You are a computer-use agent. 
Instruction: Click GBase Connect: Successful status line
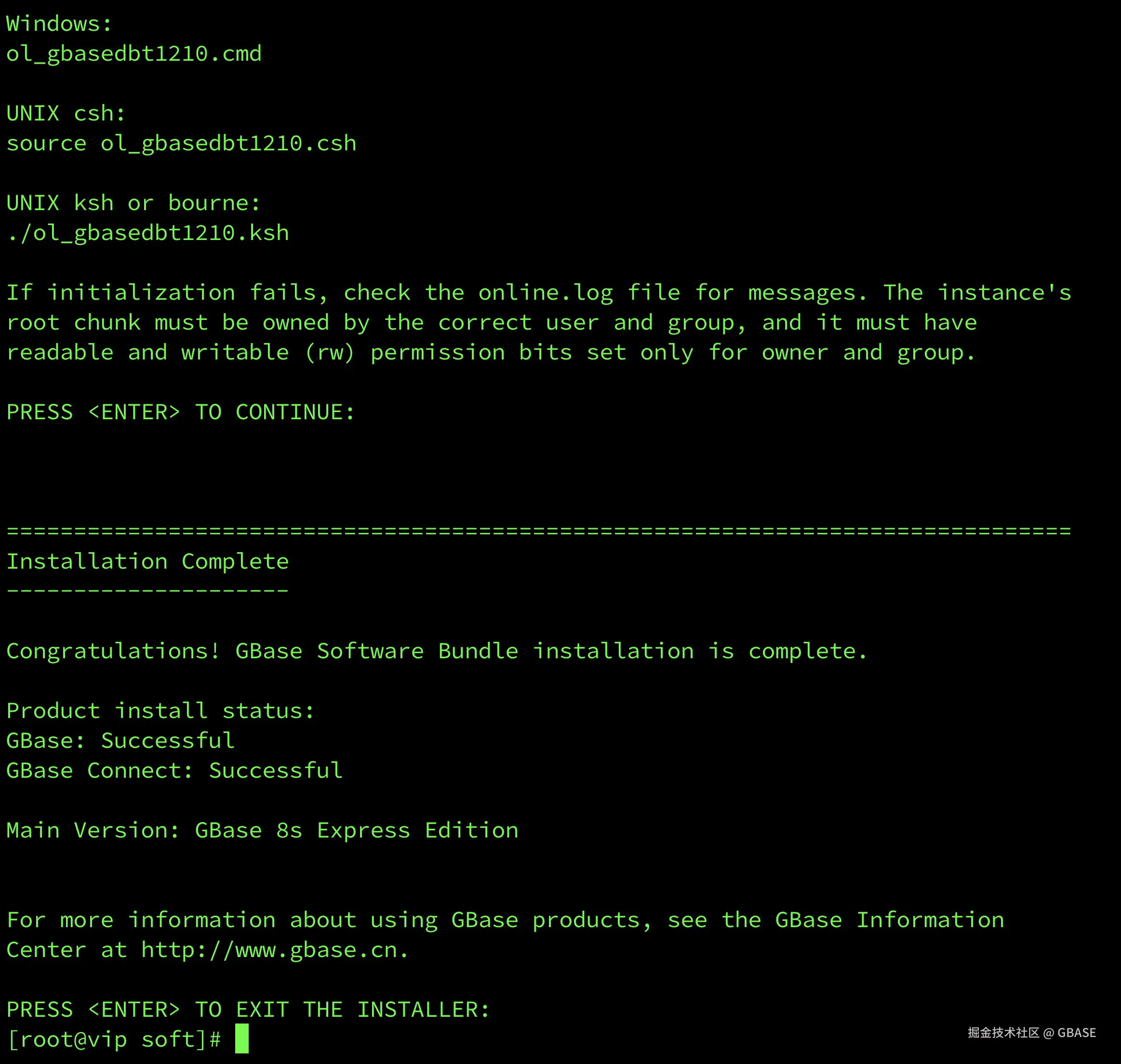click(x=175, y=771)
